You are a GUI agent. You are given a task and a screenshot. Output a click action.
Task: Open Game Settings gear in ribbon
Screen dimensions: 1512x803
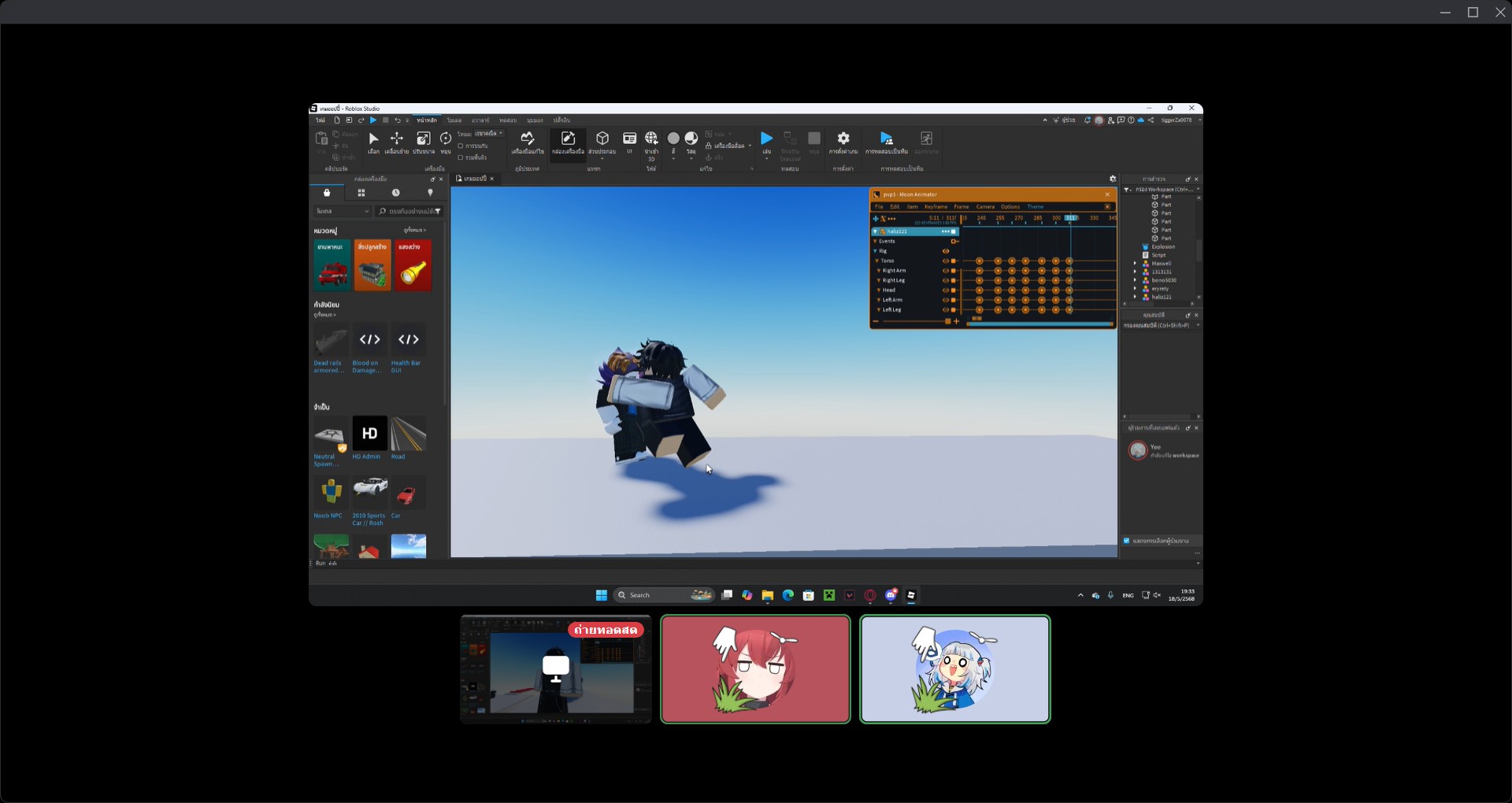843,142
